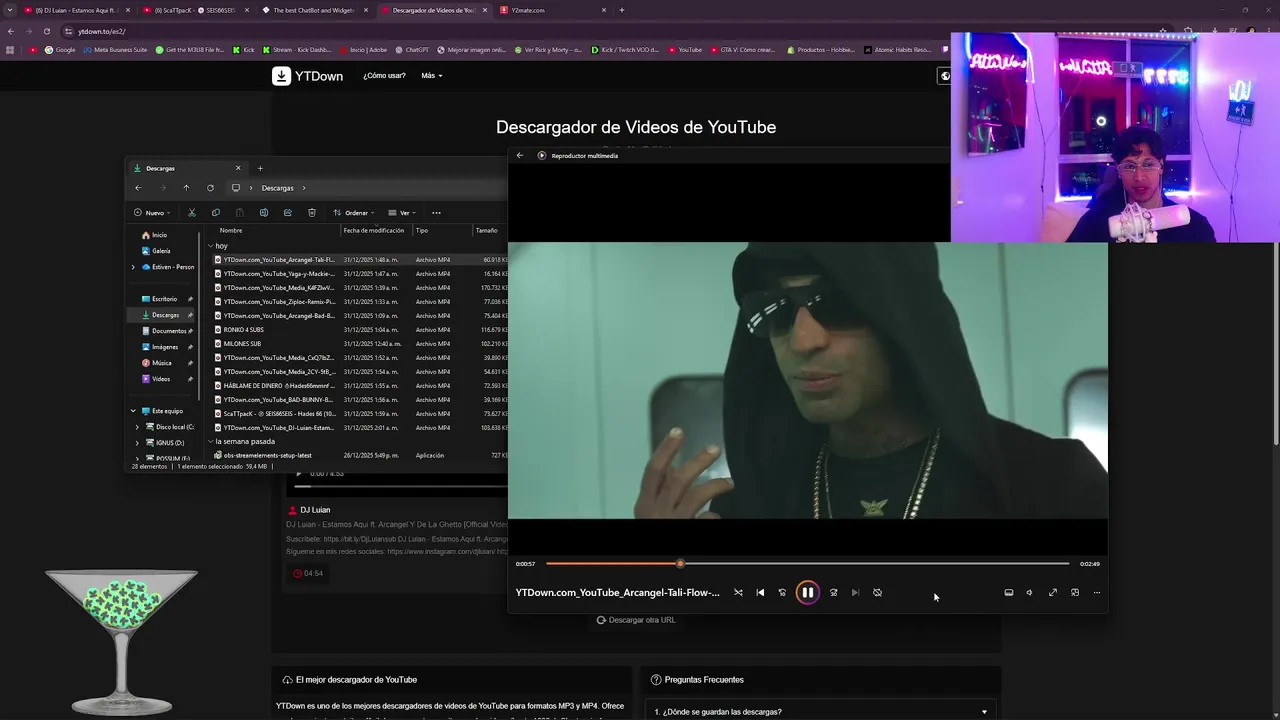Skip forward thirty seconds in media player

click(x=833, y=592)
